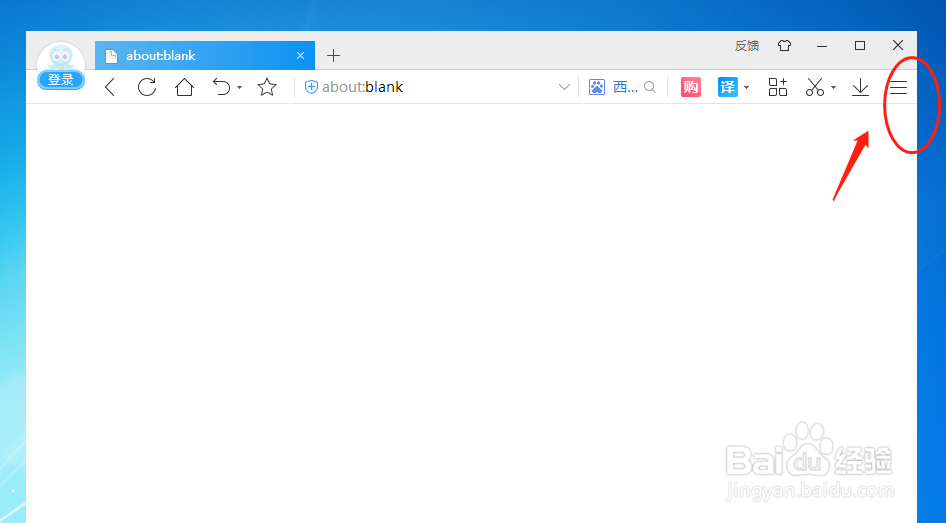Go to the home page icon
The width and height of the screenshot is (946, 523).
pos(184,87)
